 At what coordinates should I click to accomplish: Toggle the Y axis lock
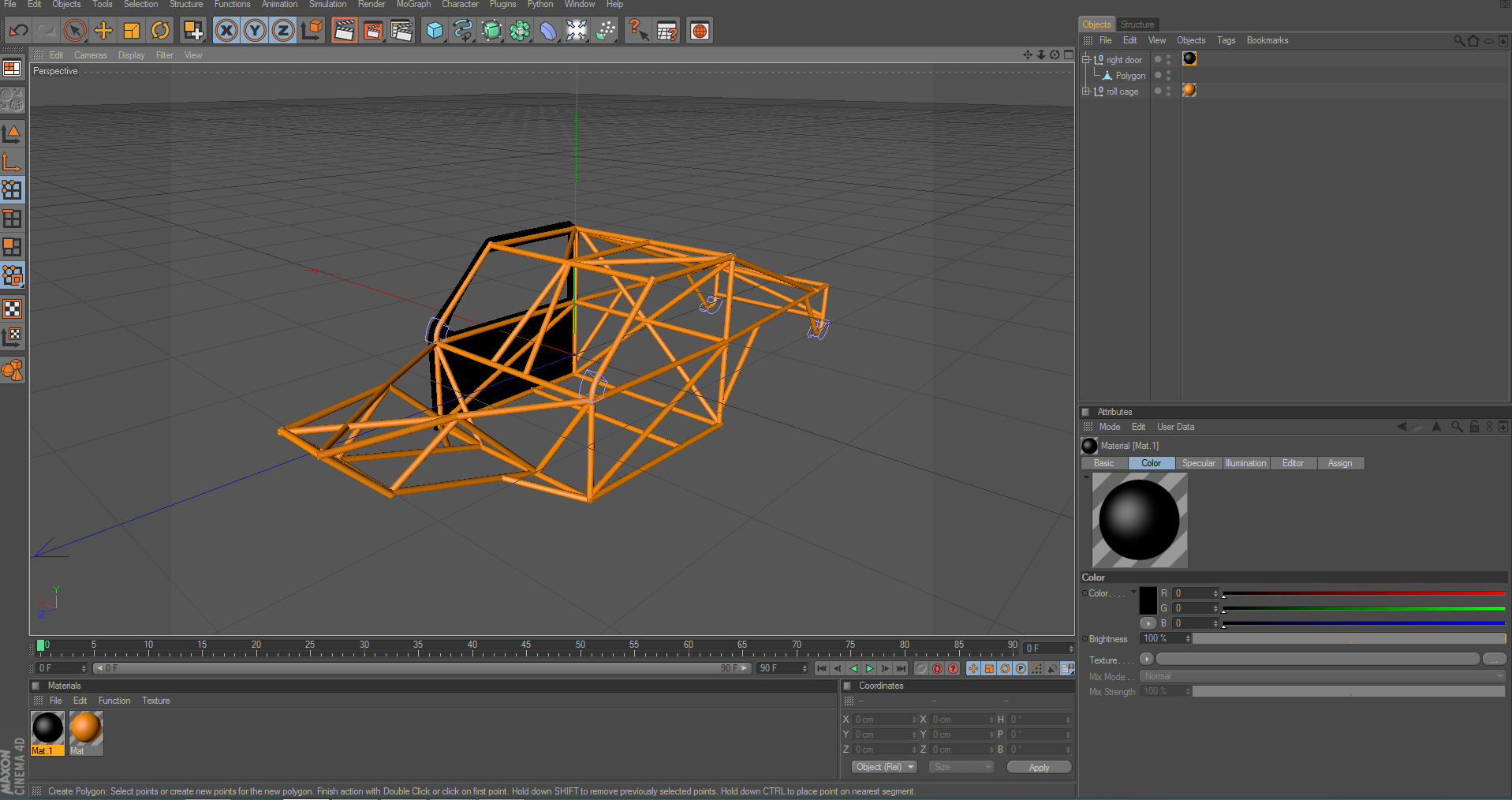255,31
